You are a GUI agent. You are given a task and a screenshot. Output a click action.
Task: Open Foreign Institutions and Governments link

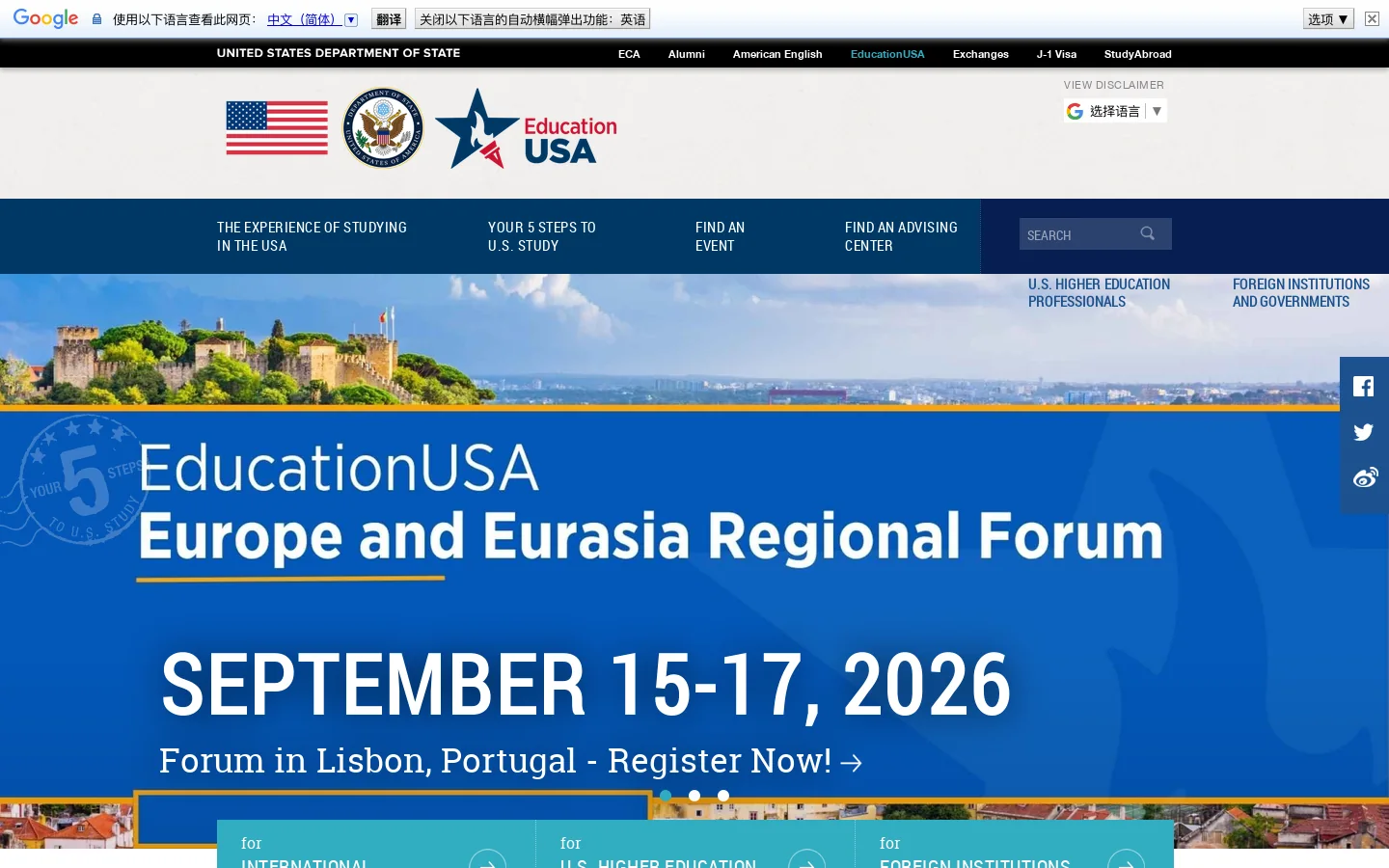point(1300,293)
